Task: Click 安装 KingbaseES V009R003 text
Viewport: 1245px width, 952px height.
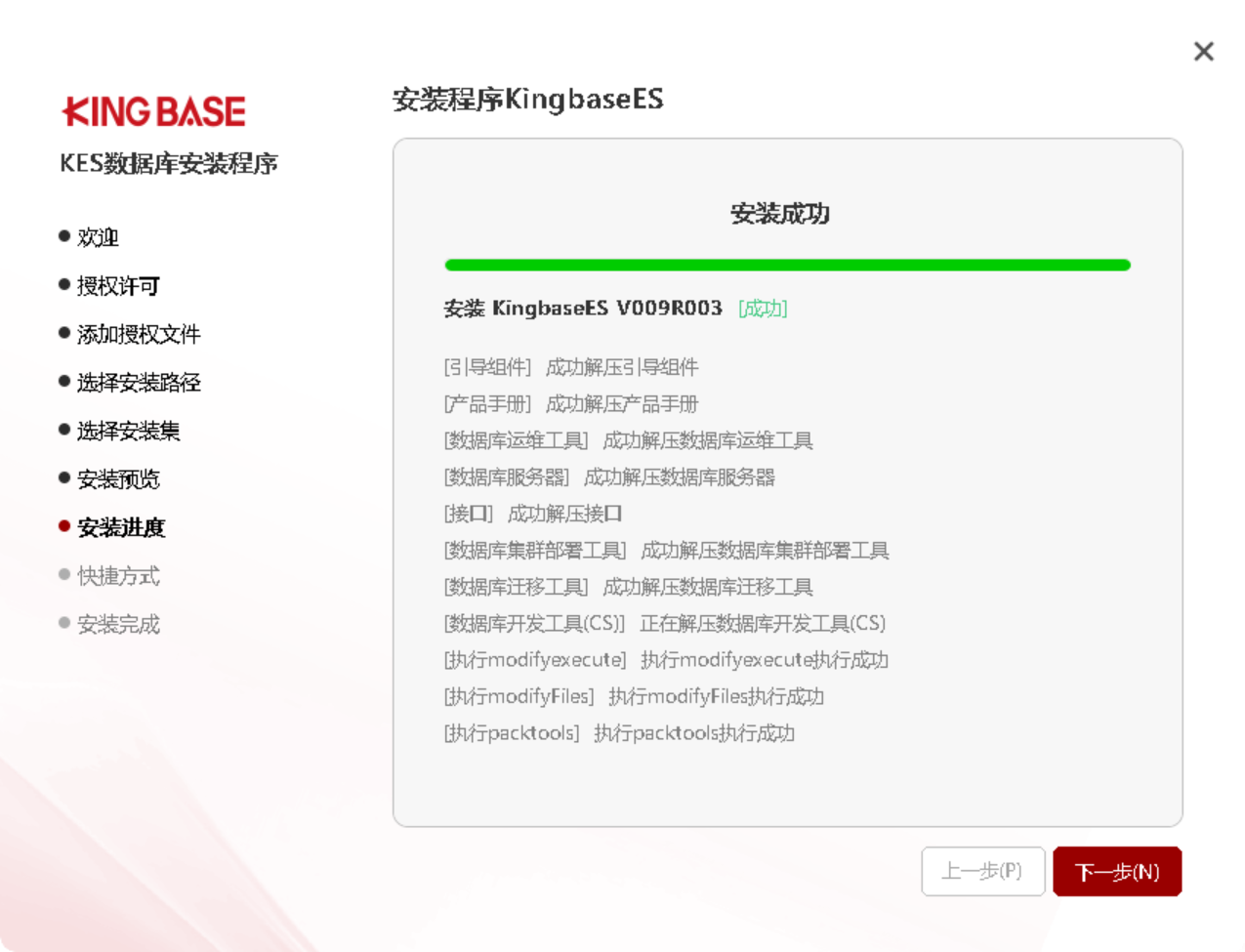Action: pyautogui.click(x=583, y=309)
